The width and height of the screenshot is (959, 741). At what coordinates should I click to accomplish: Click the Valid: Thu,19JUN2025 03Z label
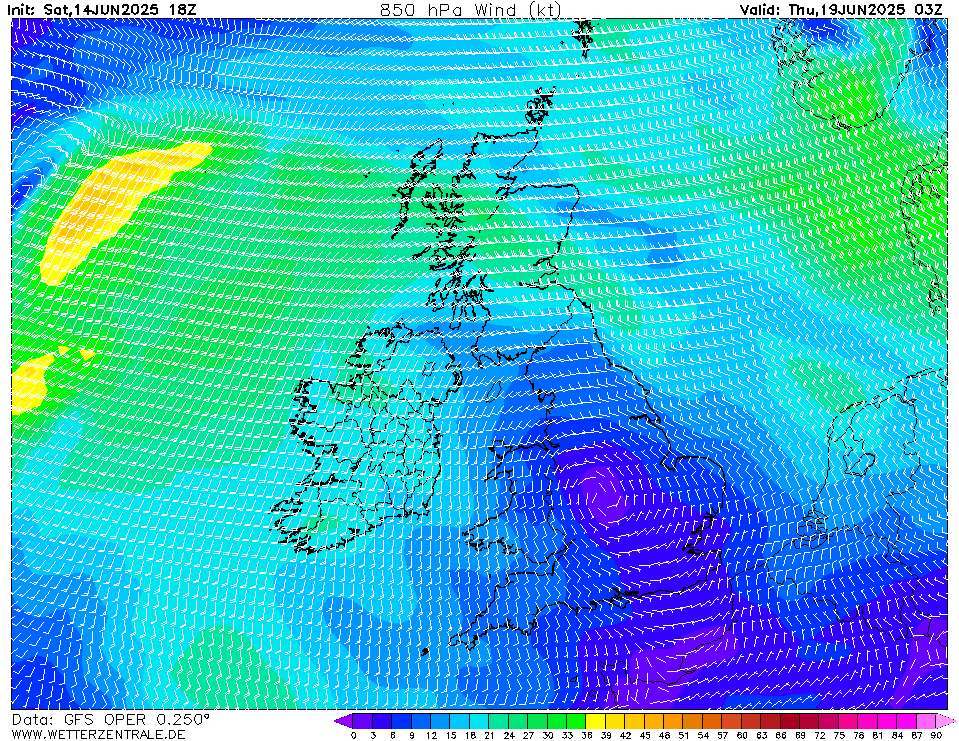(x=842, y=9)
